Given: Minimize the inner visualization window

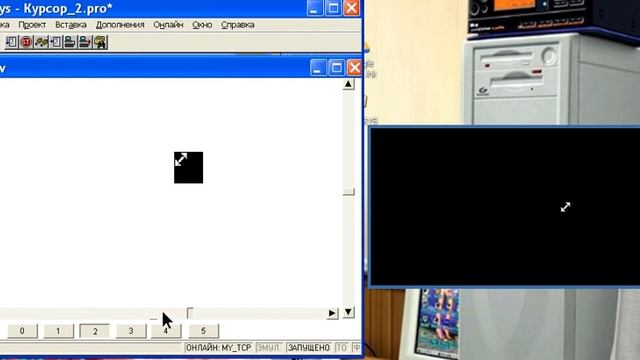Looking at the screenshot, I should [x=318, y=67].
